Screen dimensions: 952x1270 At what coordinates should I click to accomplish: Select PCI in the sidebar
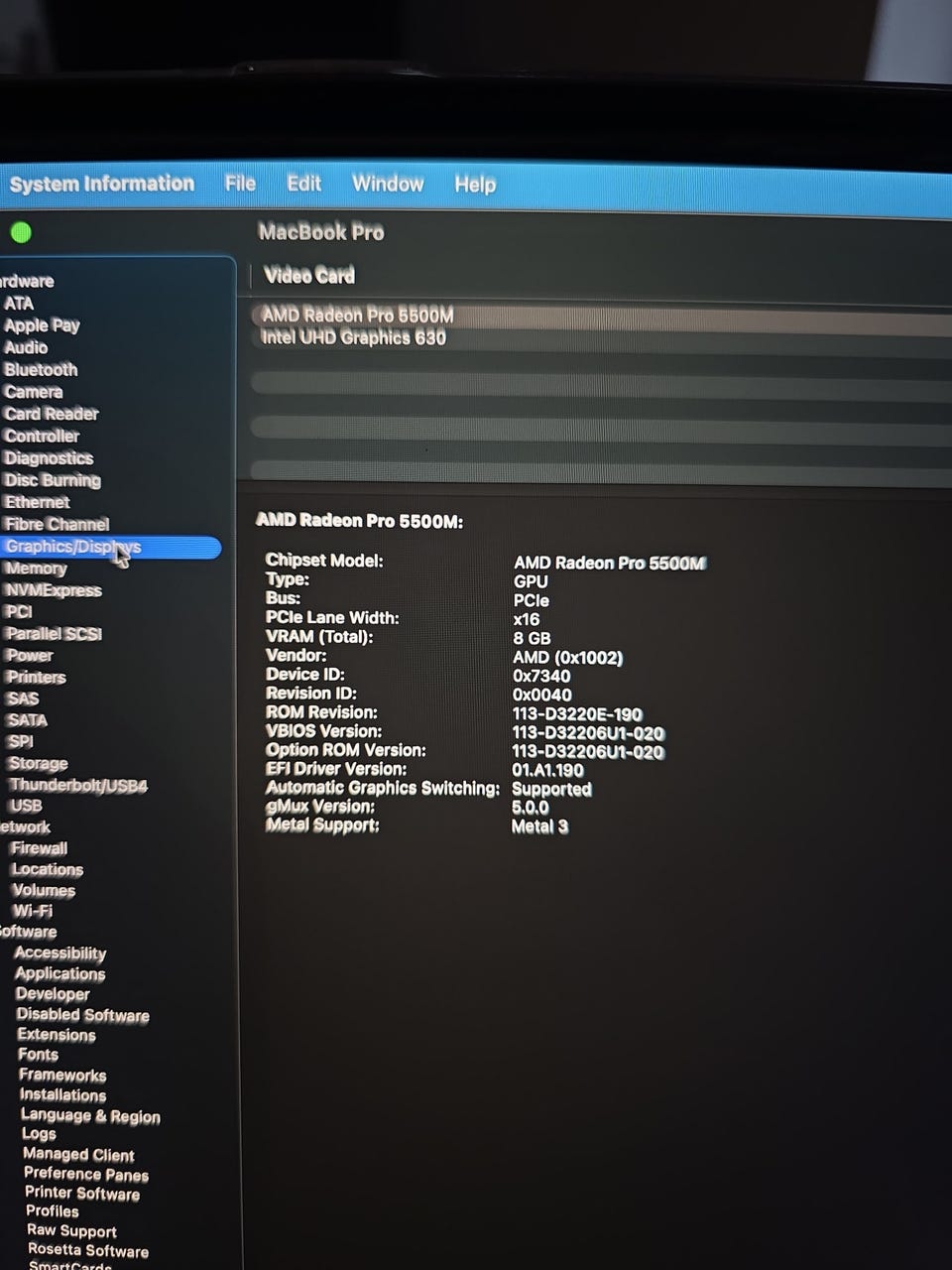tap(19, 612)
